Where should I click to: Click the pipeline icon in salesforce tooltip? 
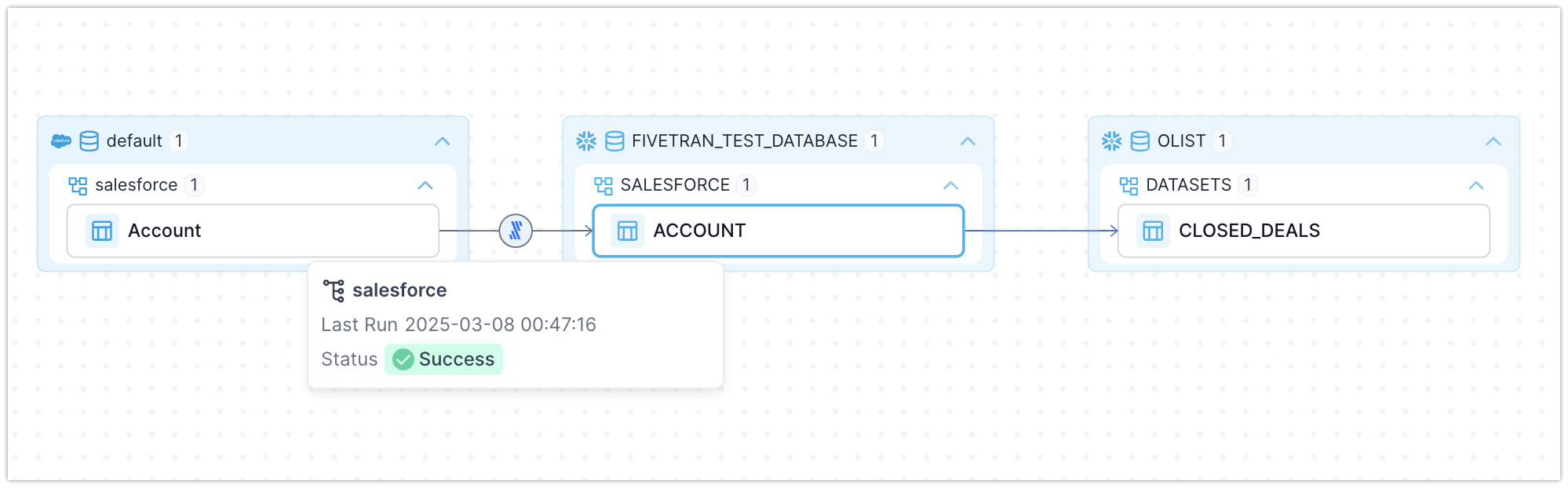(x=334, y=290)
